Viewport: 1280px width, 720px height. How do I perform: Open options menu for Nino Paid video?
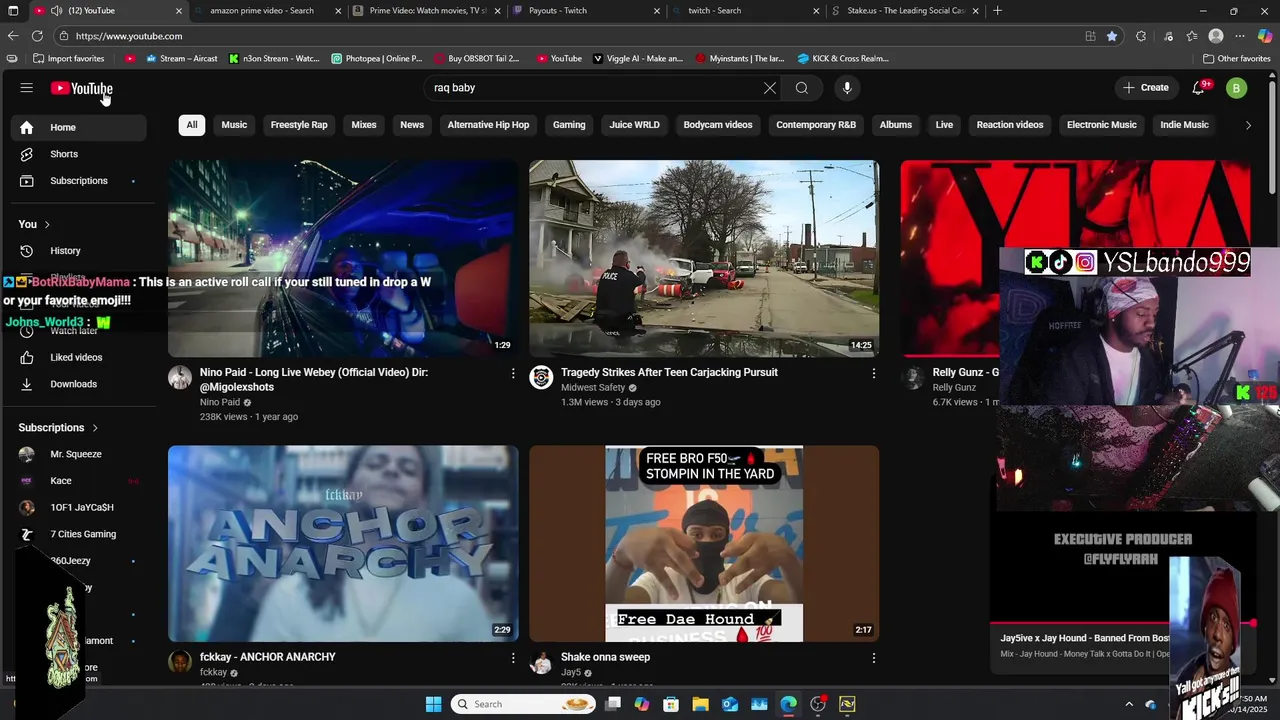click(513, 373)
